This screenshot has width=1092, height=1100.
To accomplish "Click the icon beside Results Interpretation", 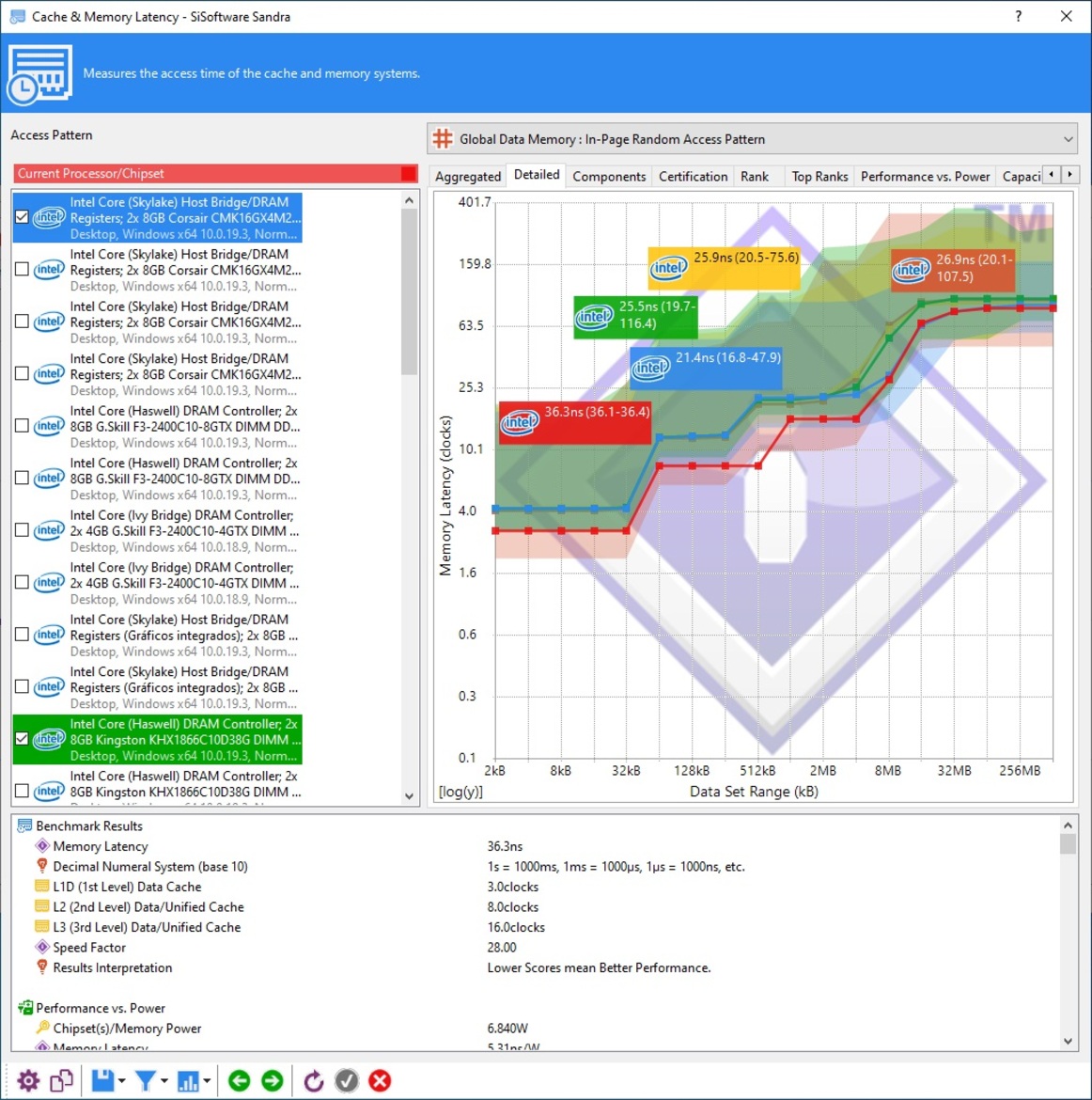I will 42,967.
